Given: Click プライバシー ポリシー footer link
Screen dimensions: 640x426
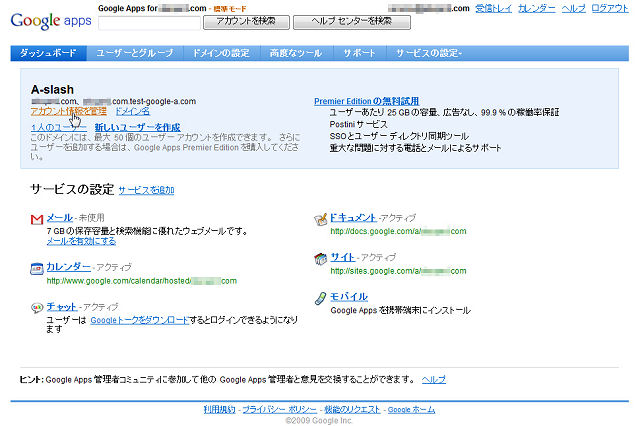Looking at the screenshot, I should point(280,409).
